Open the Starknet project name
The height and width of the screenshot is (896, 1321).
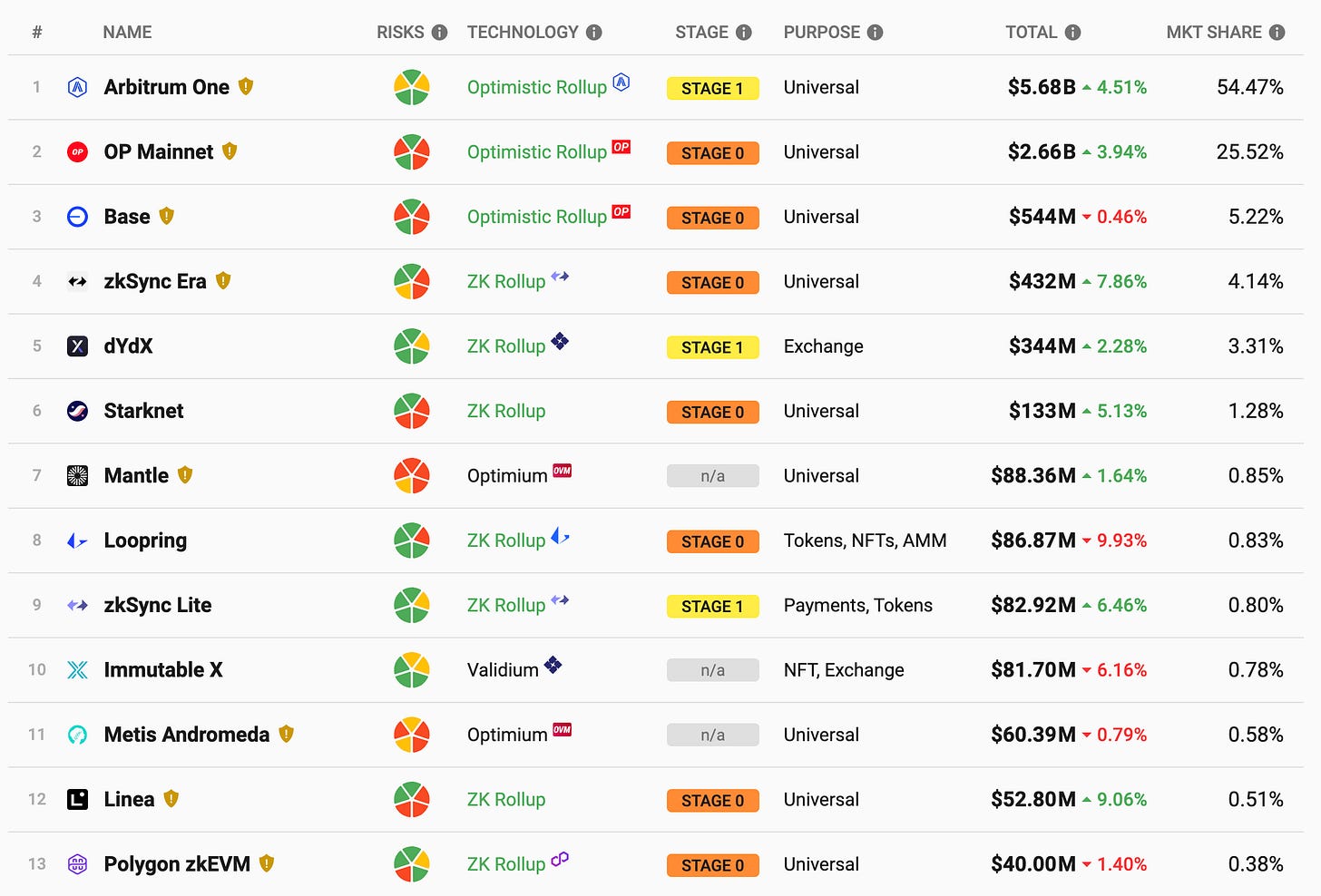click(x=143, y=411)
